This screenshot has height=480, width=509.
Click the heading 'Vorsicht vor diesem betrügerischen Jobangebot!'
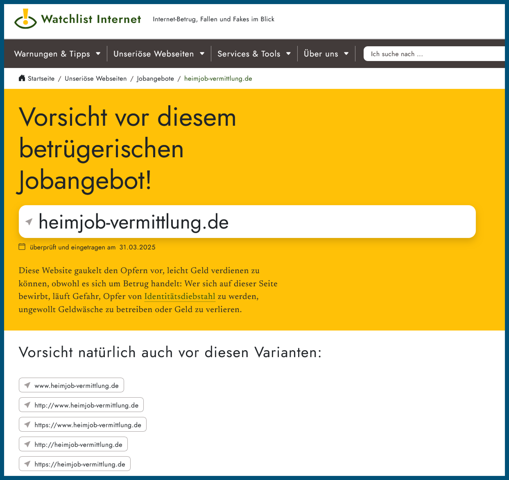(x=127, y=149)
